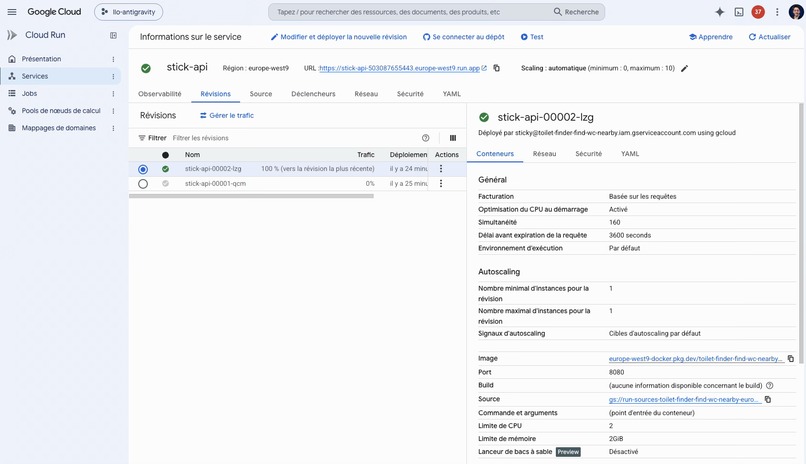Open the user account avatar

point(796,12)
